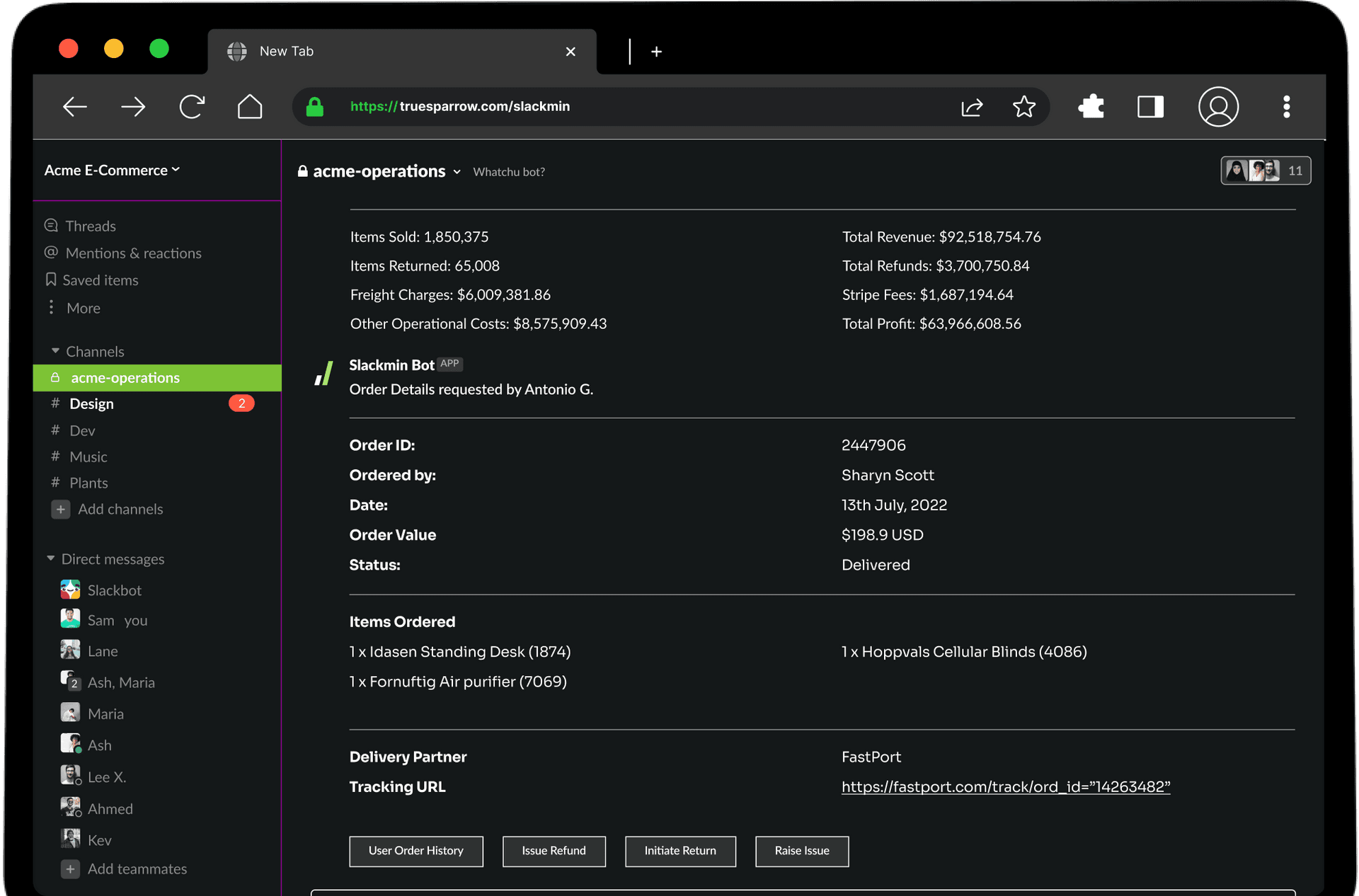Open the FastPort tracking URL

click(x=1005, y=786)
